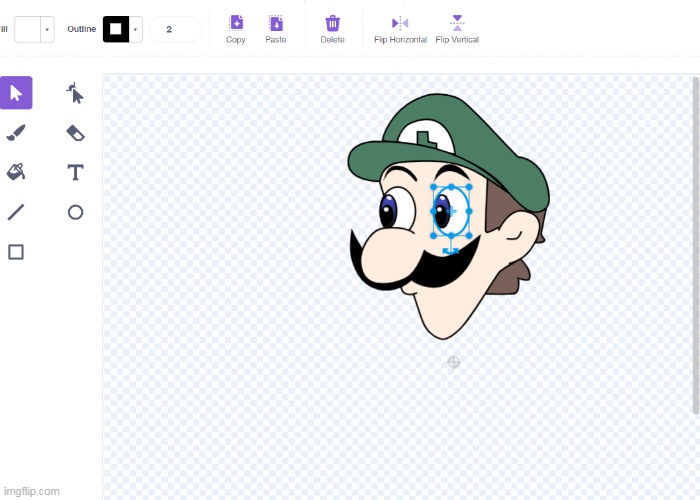
Task: Flip selection vertically
Action: (x=457, y=29)
